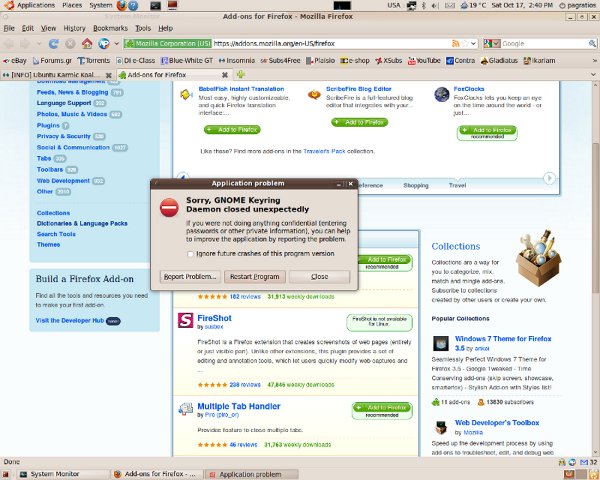Screen dimensions: 600x480
Task: Open the Bookmarks menu
Action: (x=110, y=28)
